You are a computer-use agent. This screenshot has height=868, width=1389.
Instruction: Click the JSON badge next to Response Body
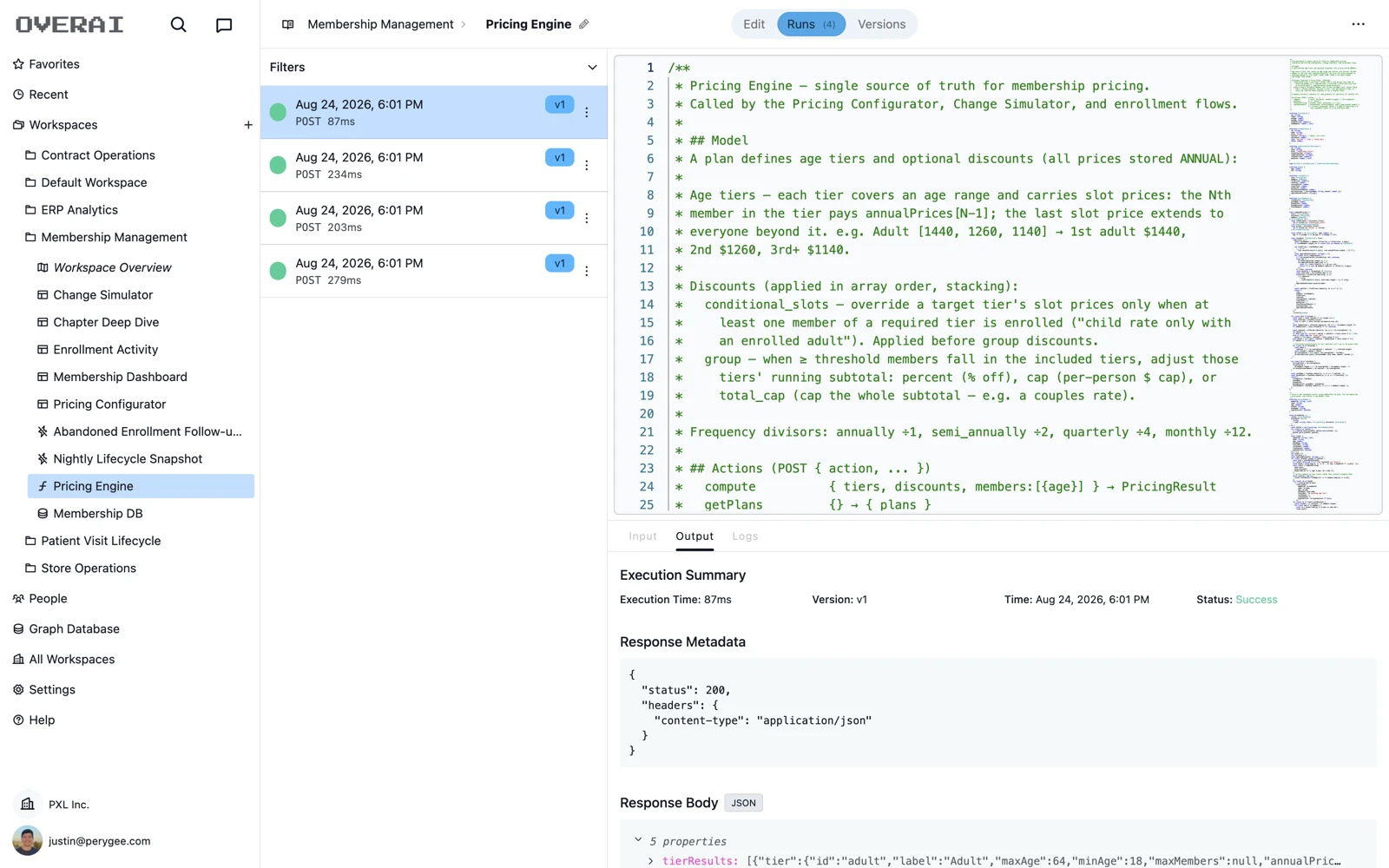point(743,803)
